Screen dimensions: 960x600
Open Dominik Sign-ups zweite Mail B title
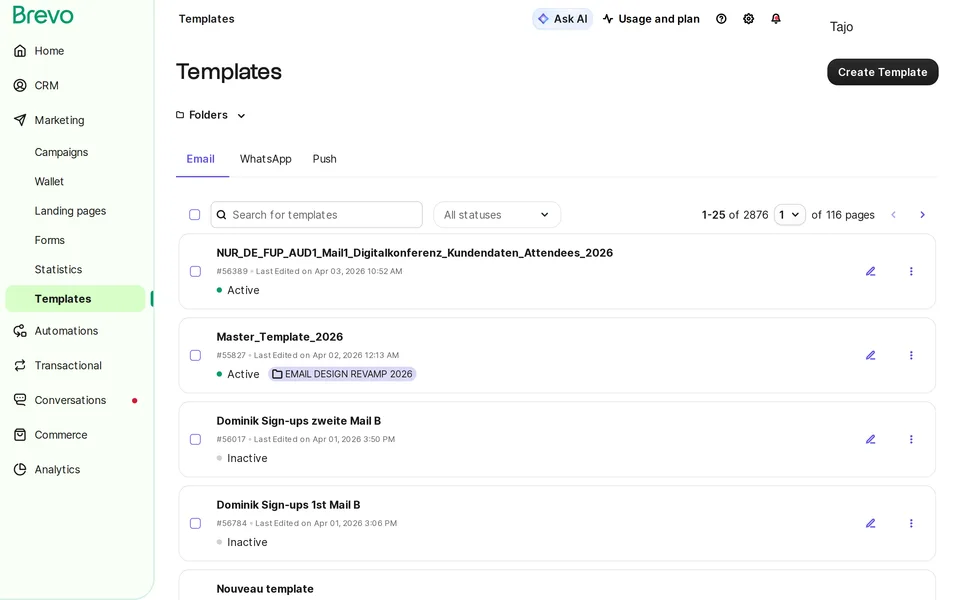point(298,421)
